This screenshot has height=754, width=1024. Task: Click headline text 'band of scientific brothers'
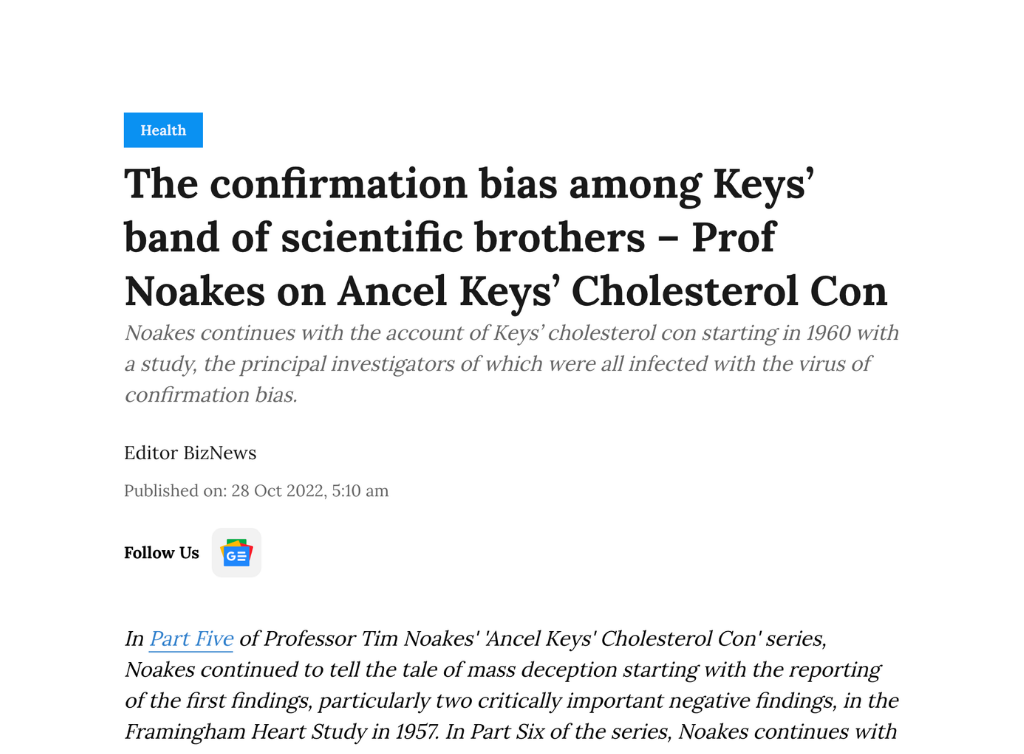384,238
